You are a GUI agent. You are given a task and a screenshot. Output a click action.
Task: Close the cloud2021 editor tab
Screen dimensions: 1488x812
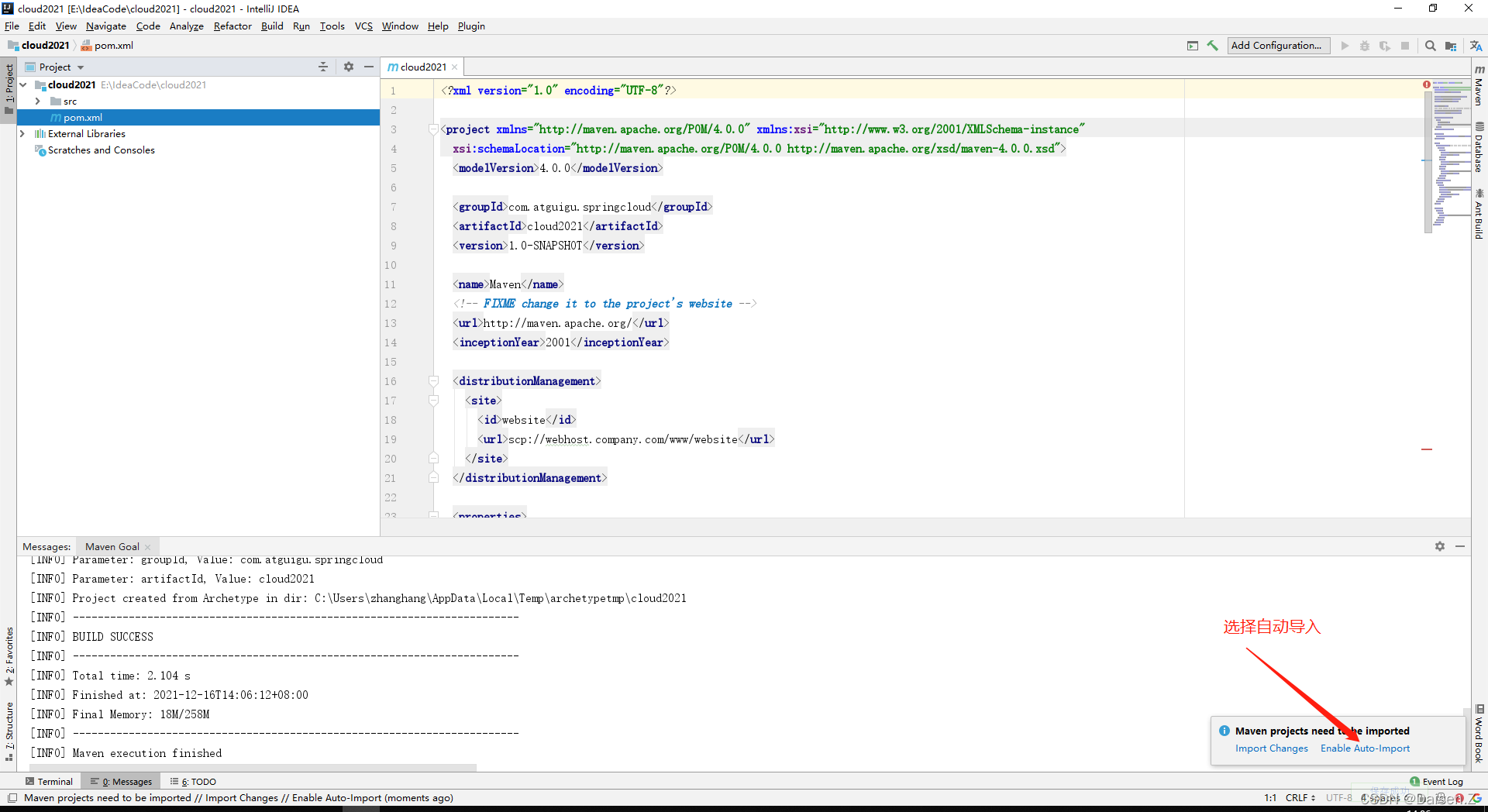coord(455,67)
